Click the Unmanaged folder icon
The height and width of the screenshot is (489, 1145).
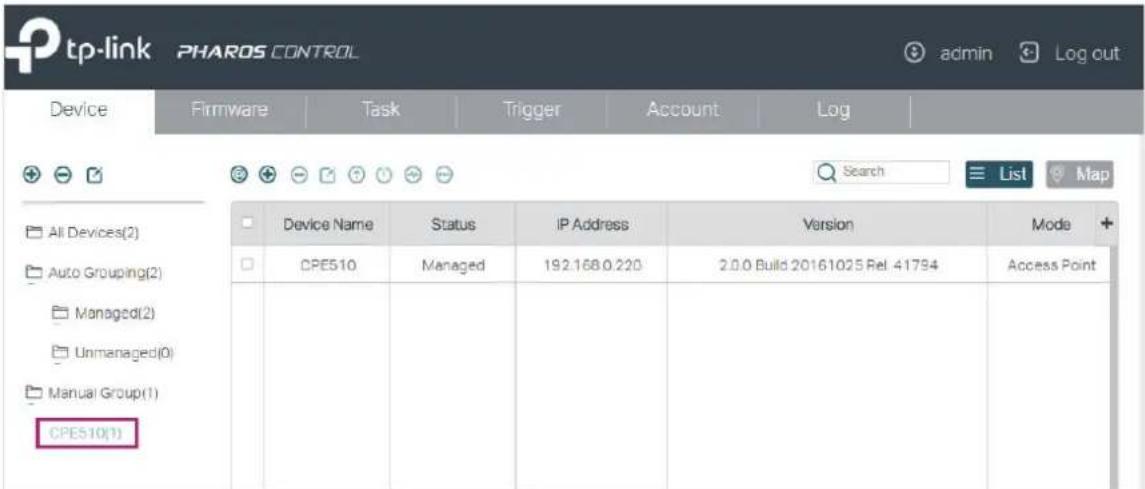point(60,353)
